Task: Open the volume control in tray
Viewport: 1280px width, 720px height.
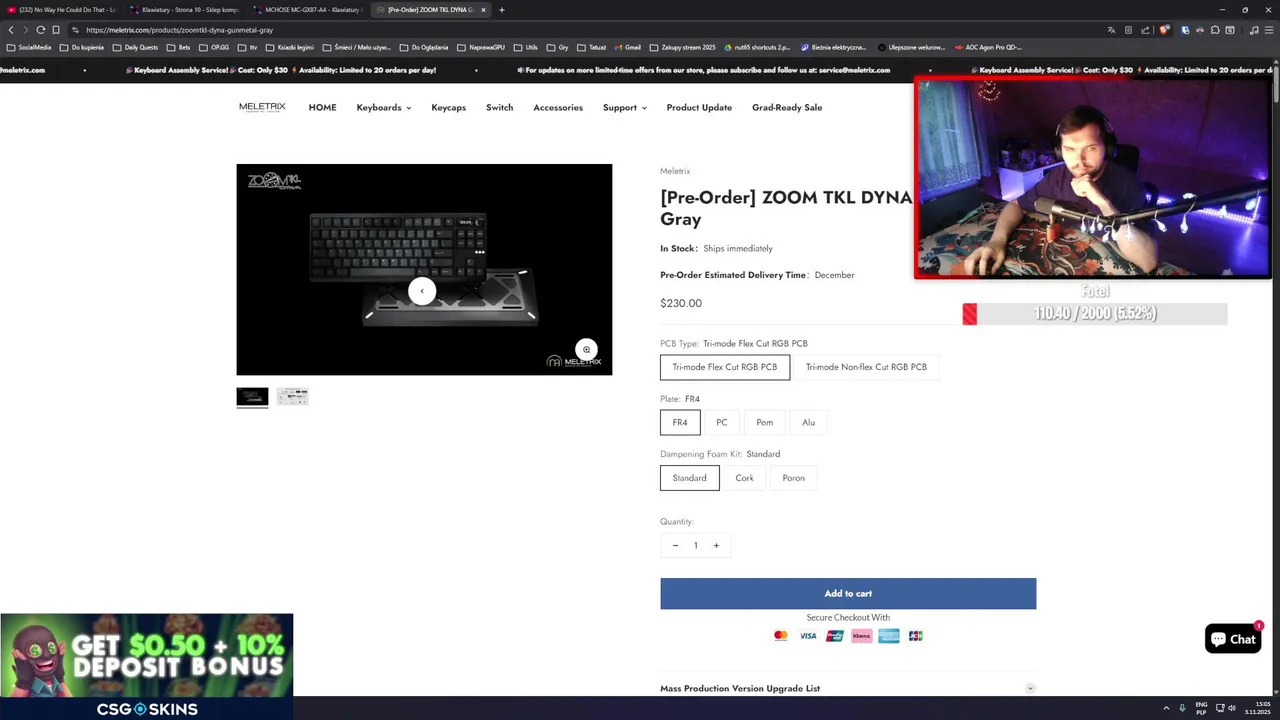Action: (x=1232, y=708)
